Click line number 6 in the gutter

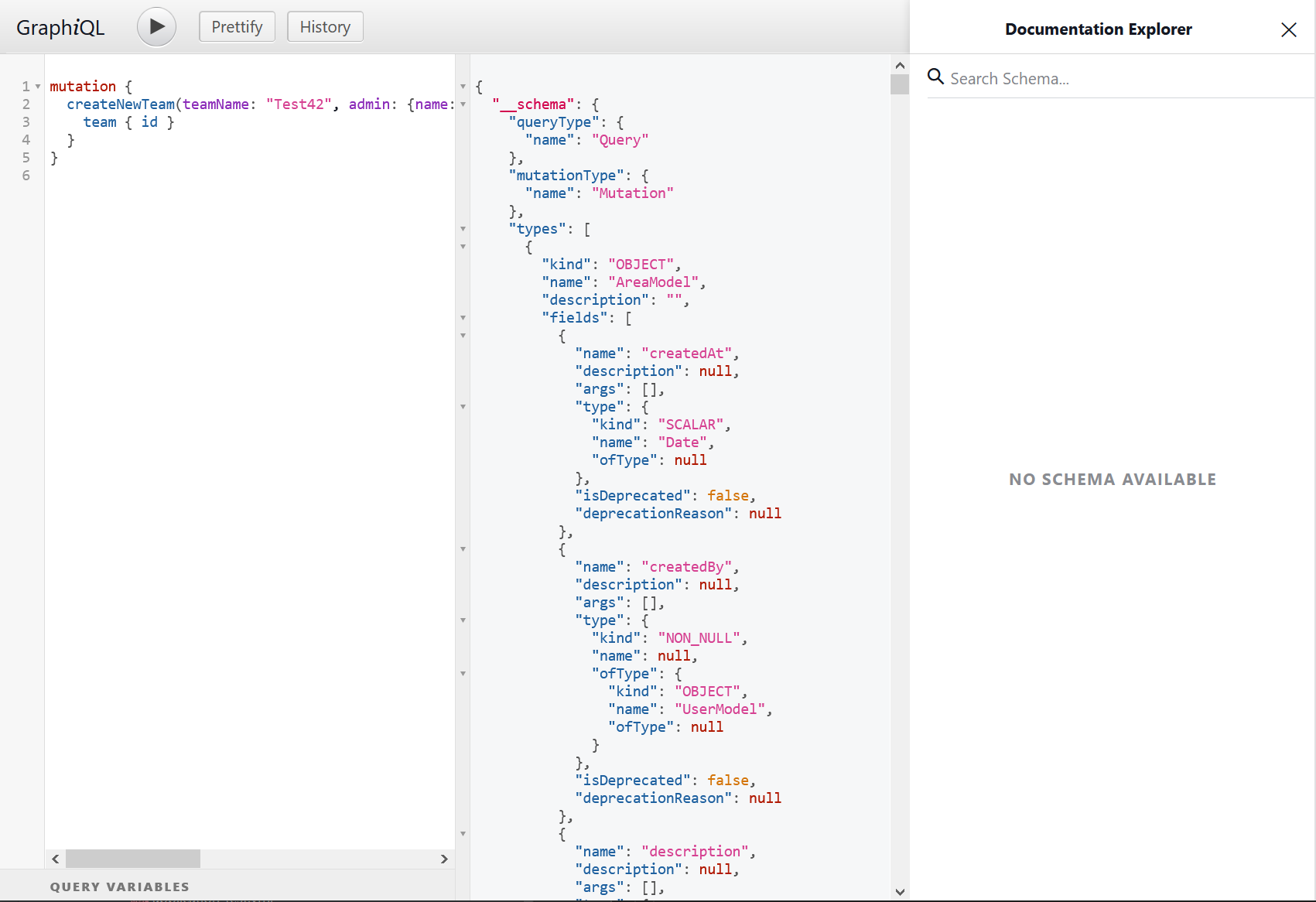click(26, 176)
